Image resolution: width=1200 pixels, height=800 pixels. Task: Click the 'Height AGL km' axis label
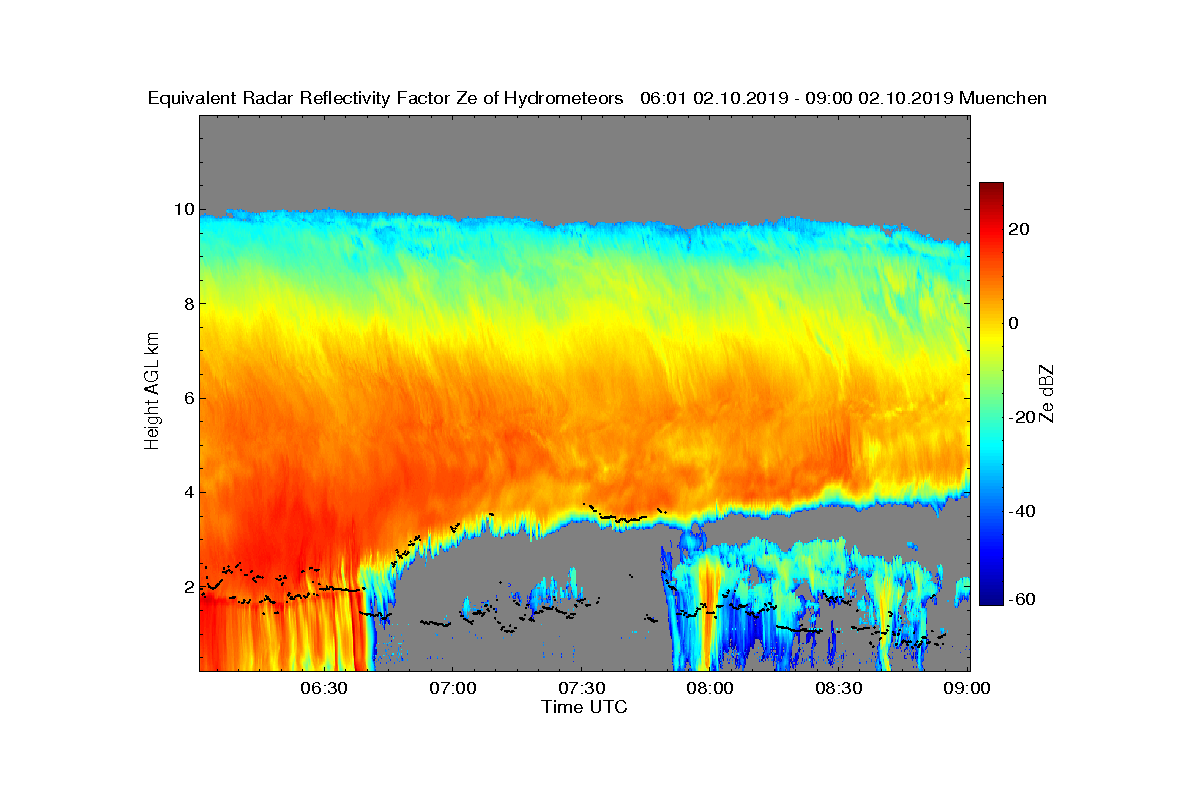[x=152, y=393]
